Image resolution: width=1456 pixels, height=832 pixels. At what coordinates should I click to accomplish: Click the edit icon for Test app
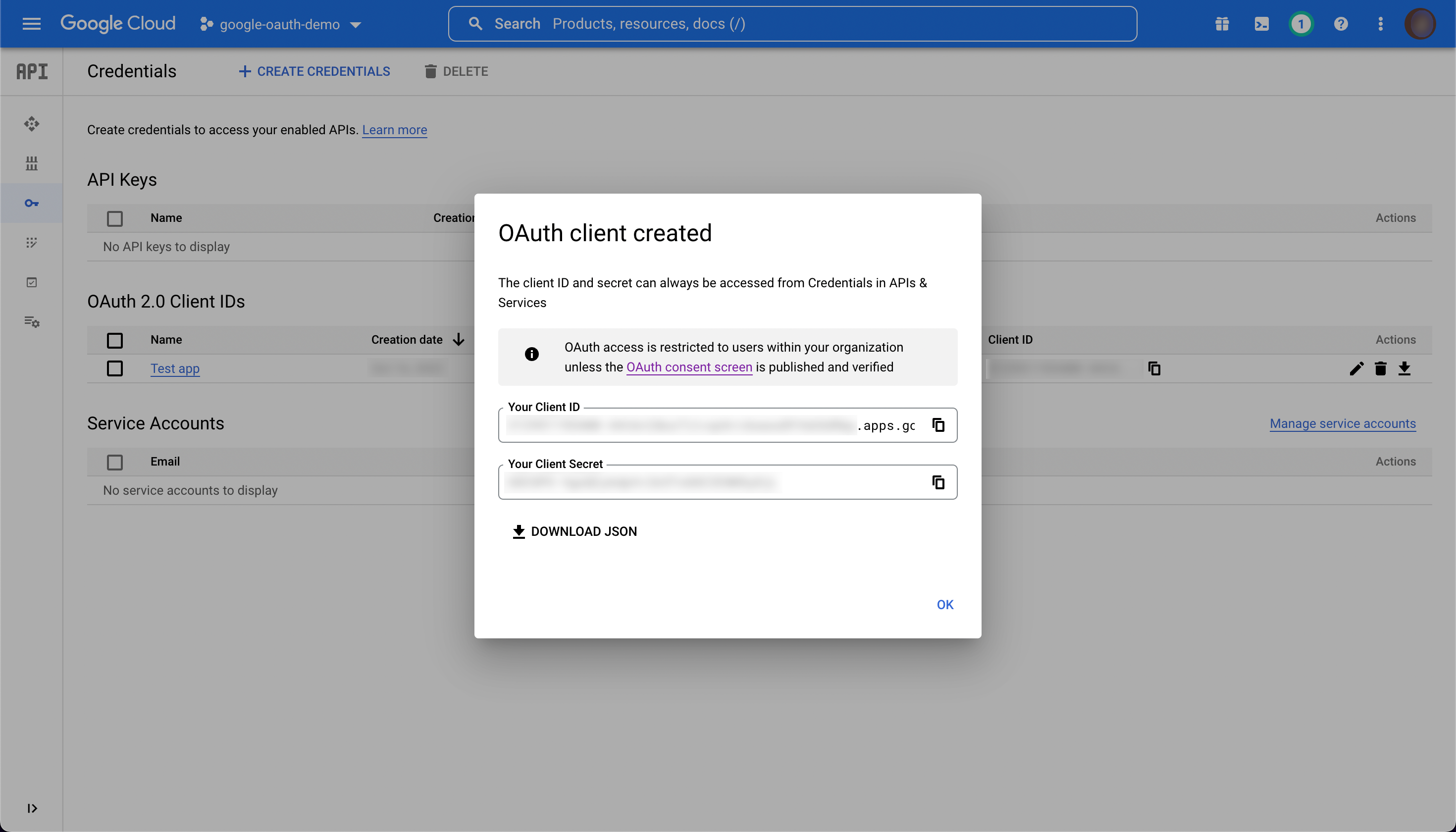(x=1357, y=368)
